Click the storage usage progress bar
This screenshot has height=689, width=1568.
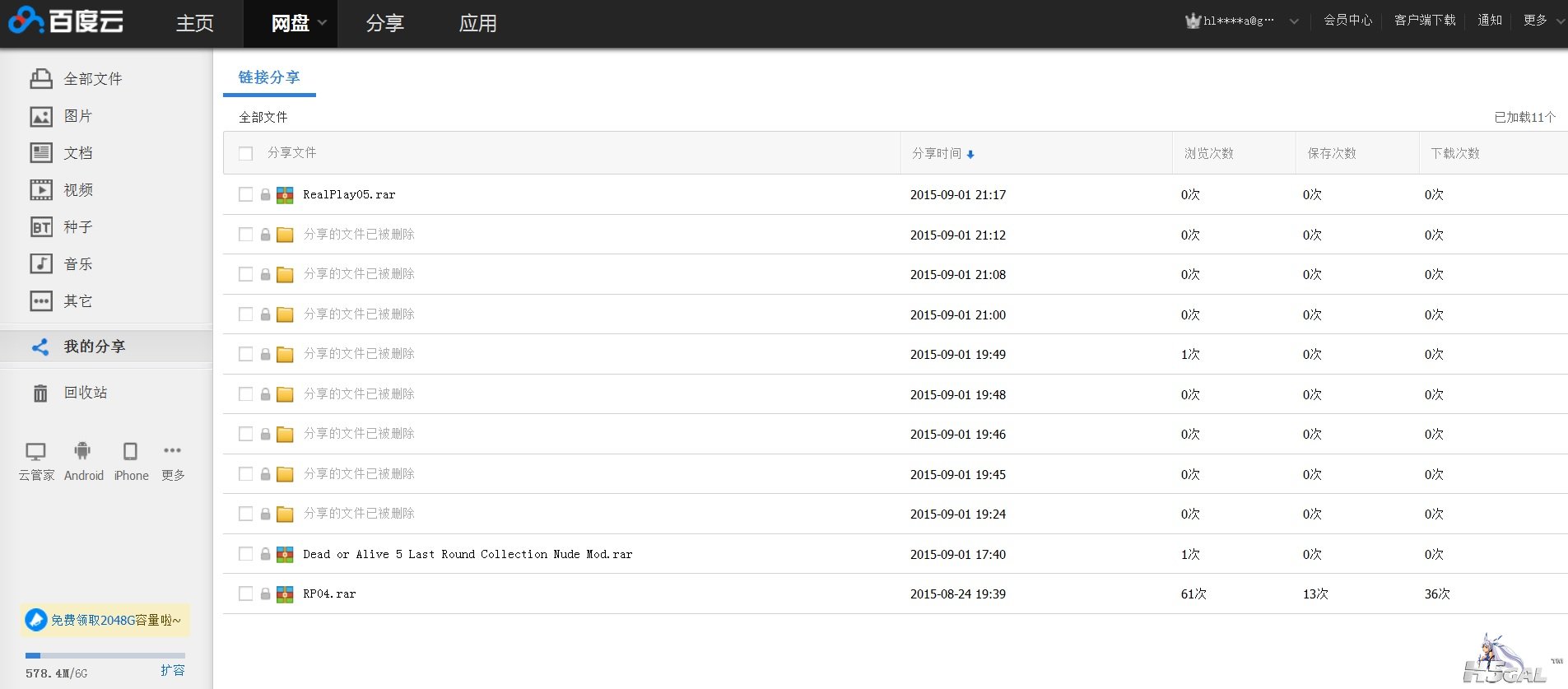pyautogui.click(x=105, y=655)
